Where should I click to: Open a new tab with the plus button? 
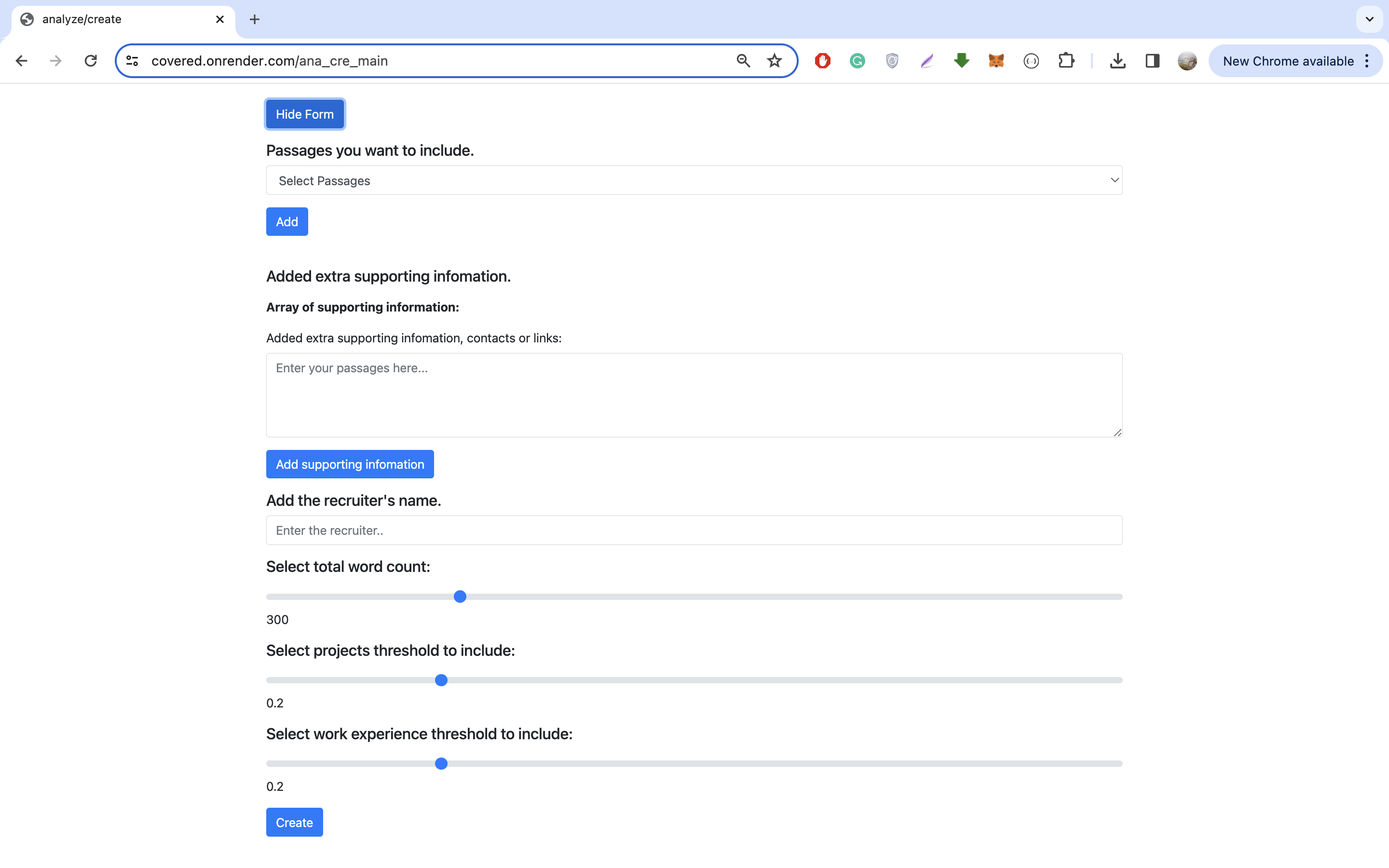(255, 19)
